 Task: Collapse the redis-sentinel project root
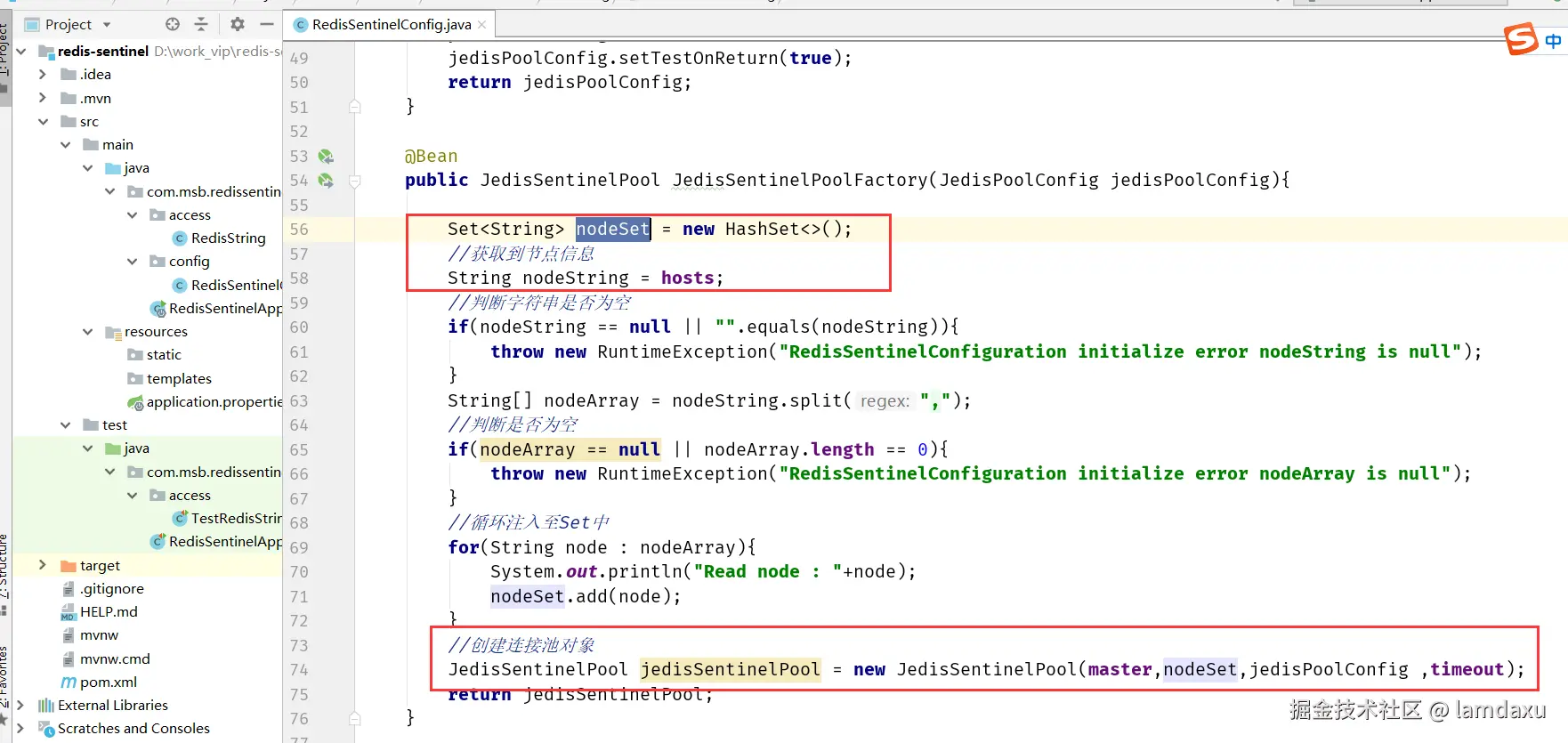(x=21, y=52)
